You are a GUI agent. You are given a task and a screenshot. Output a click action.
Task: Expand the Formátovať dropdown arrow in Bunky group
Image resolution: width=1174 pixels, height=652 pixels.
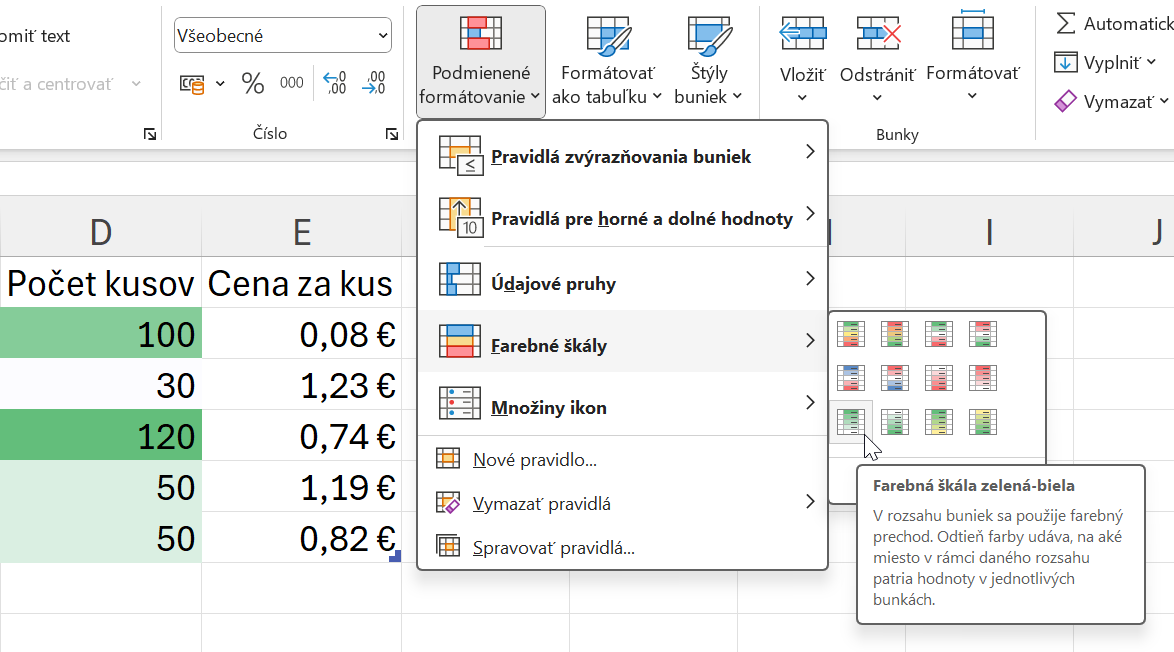972,97
